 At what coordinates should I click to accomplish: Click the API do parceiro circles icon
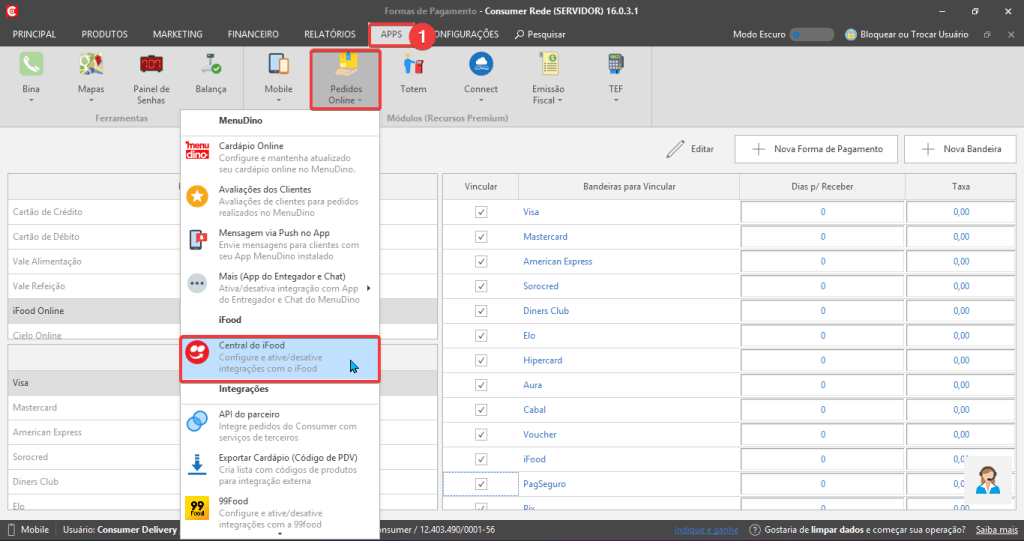point(197,421)
